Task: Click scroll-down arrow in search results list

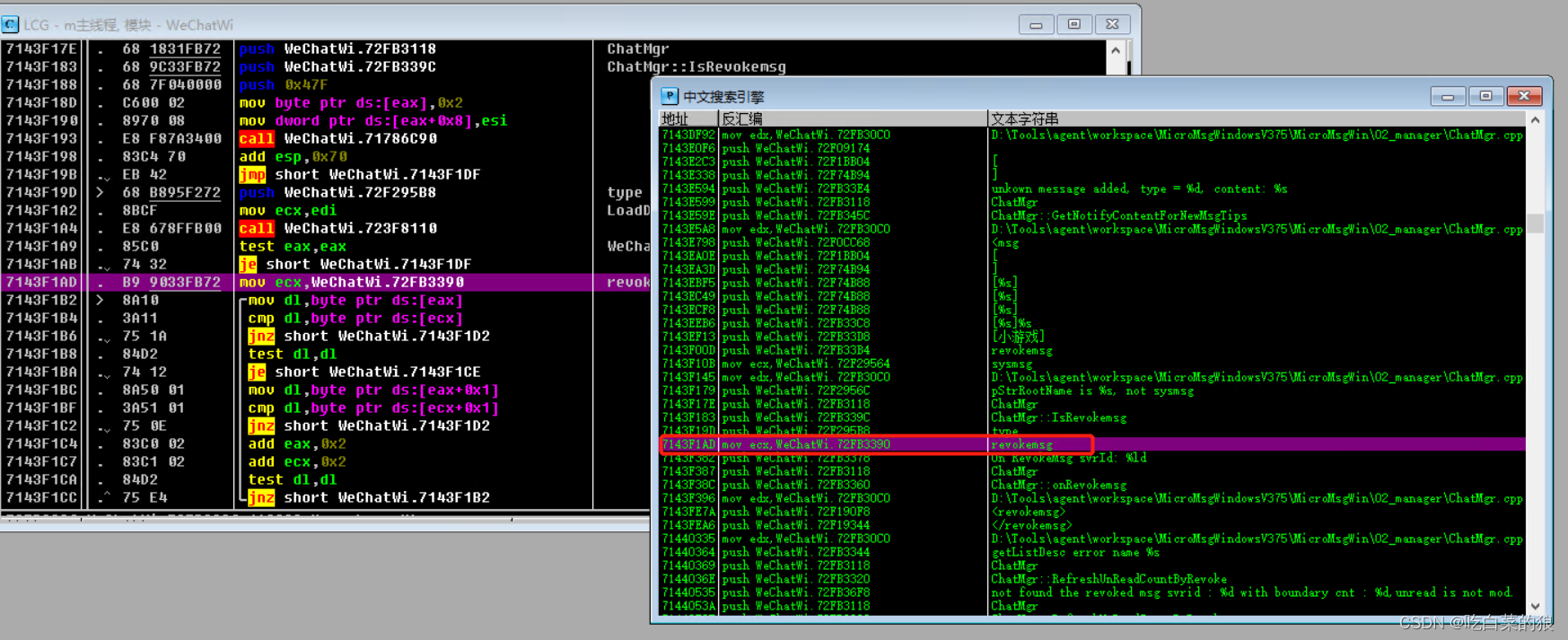Action: pos(1536,607)
